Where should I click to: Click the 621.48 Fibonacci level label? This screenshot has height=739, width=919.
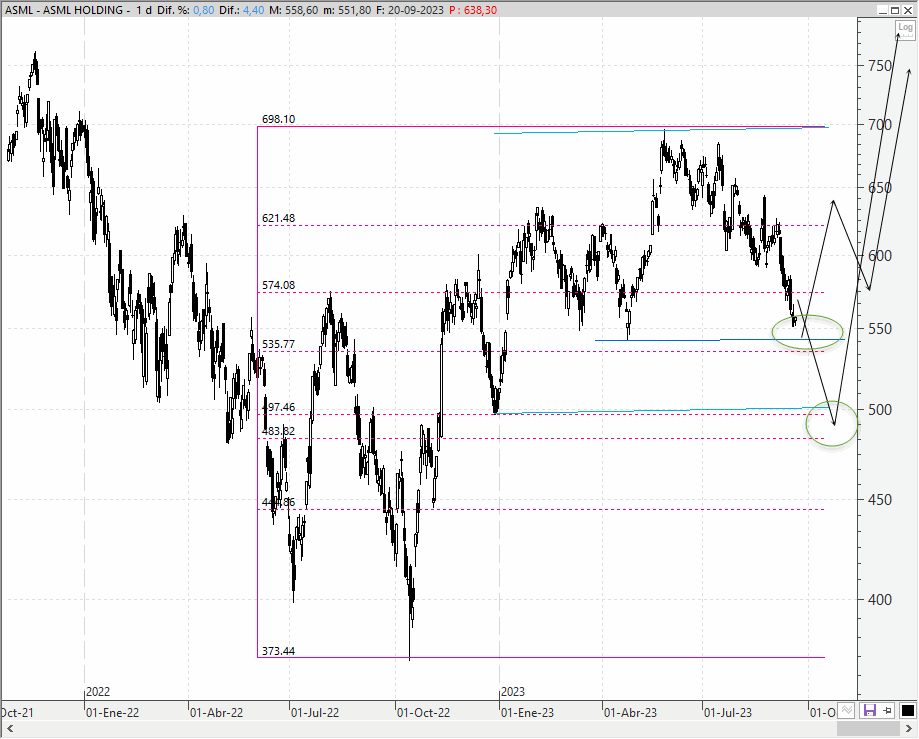tap(278, 218)
